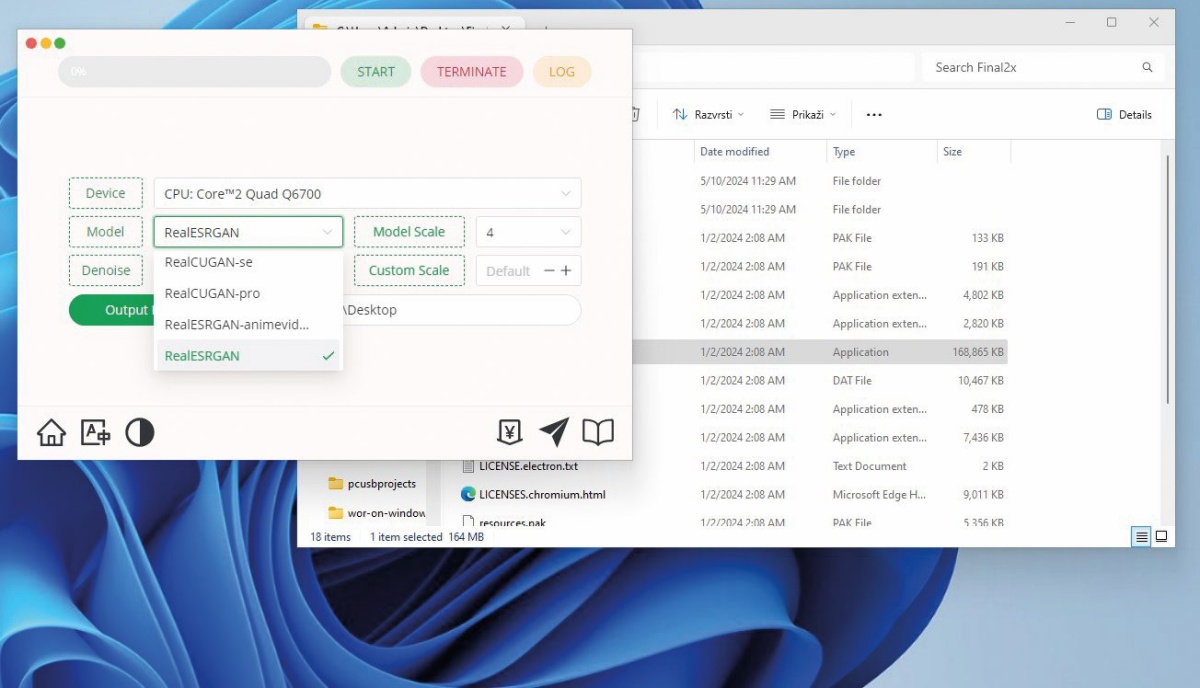Viewport: 1200px width, 688px height.
Task: Click the Explorer vertical scrollbar
Action: click(x=1166, y=280)
